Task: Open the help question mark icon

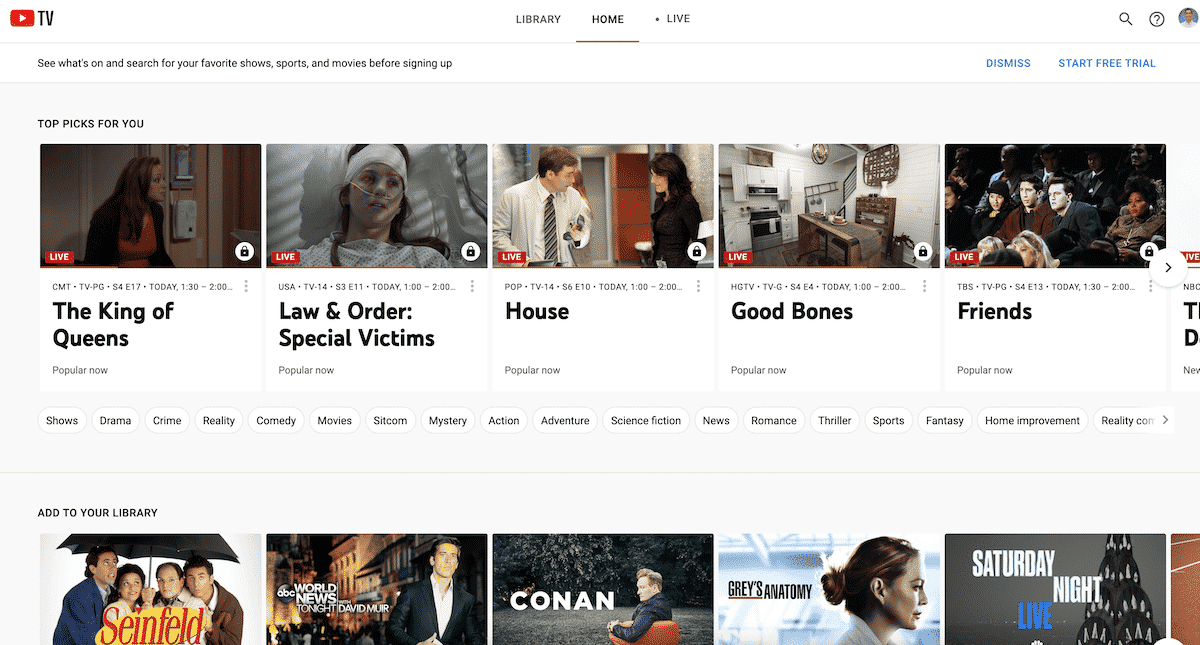Action: pyautogui.click(x=1157, y=19)
